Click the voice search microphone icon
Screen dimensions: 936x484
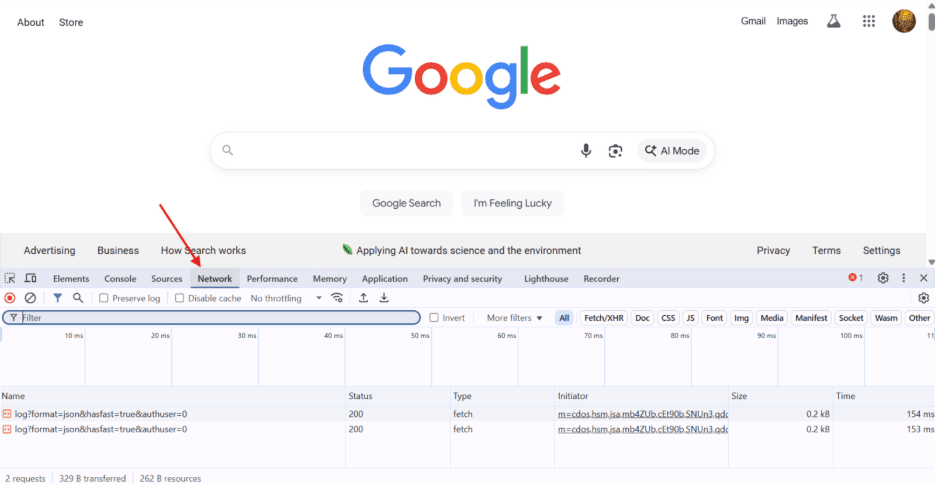[586, 151]
